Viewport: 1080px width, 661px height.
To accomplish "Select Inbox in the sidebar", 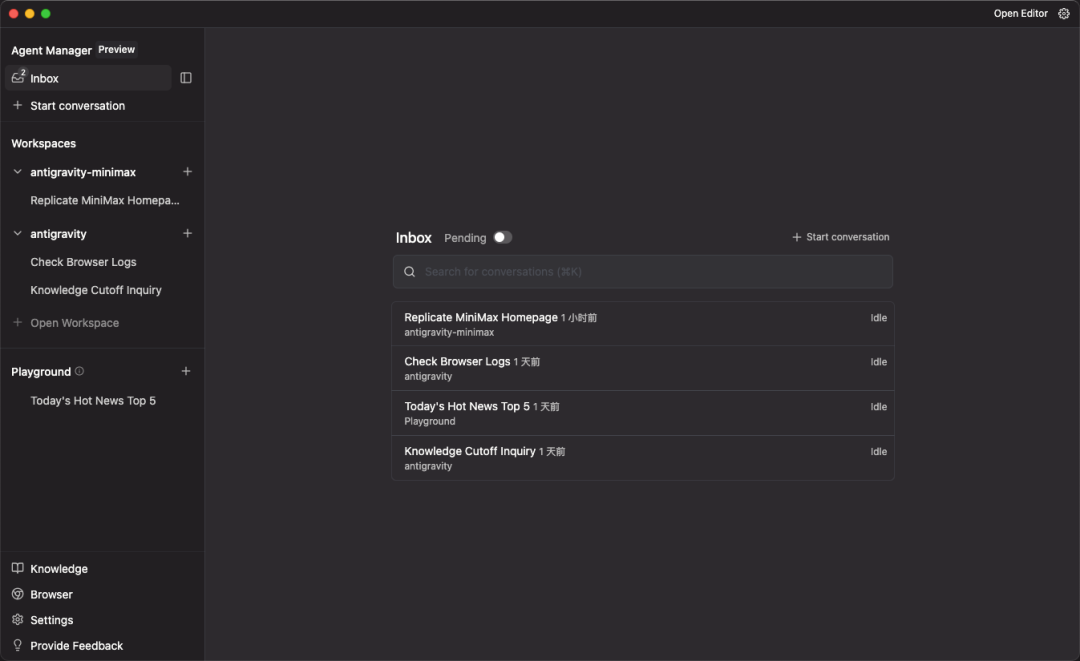I will pos(45,78).
